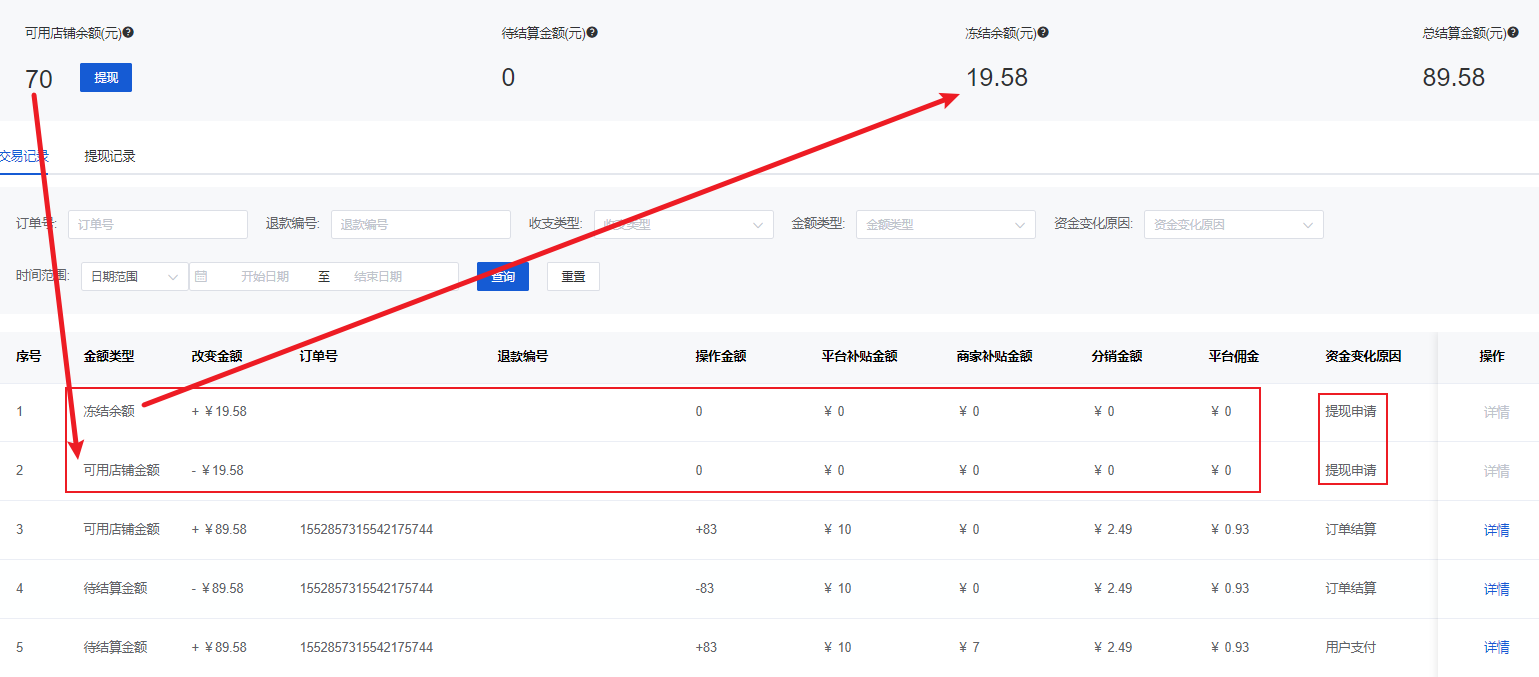Focus the 退款编号 input field
This screenshot has width=1539, height=677.
(420, 225)
